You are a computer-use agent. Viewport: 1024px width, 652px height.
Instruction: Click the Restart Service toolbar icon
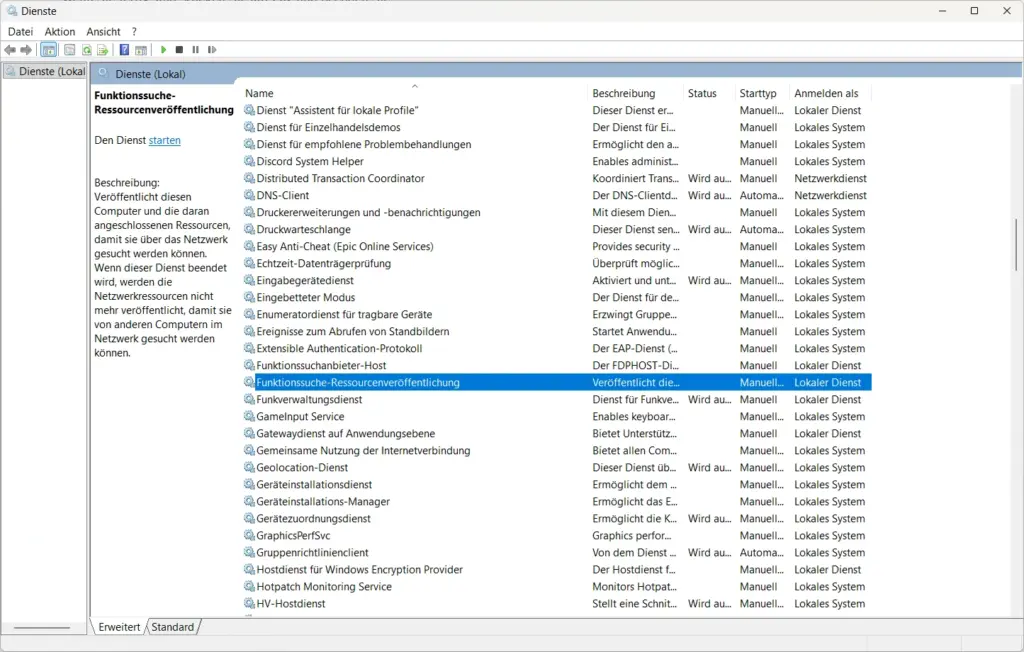(x=212, y=50)
